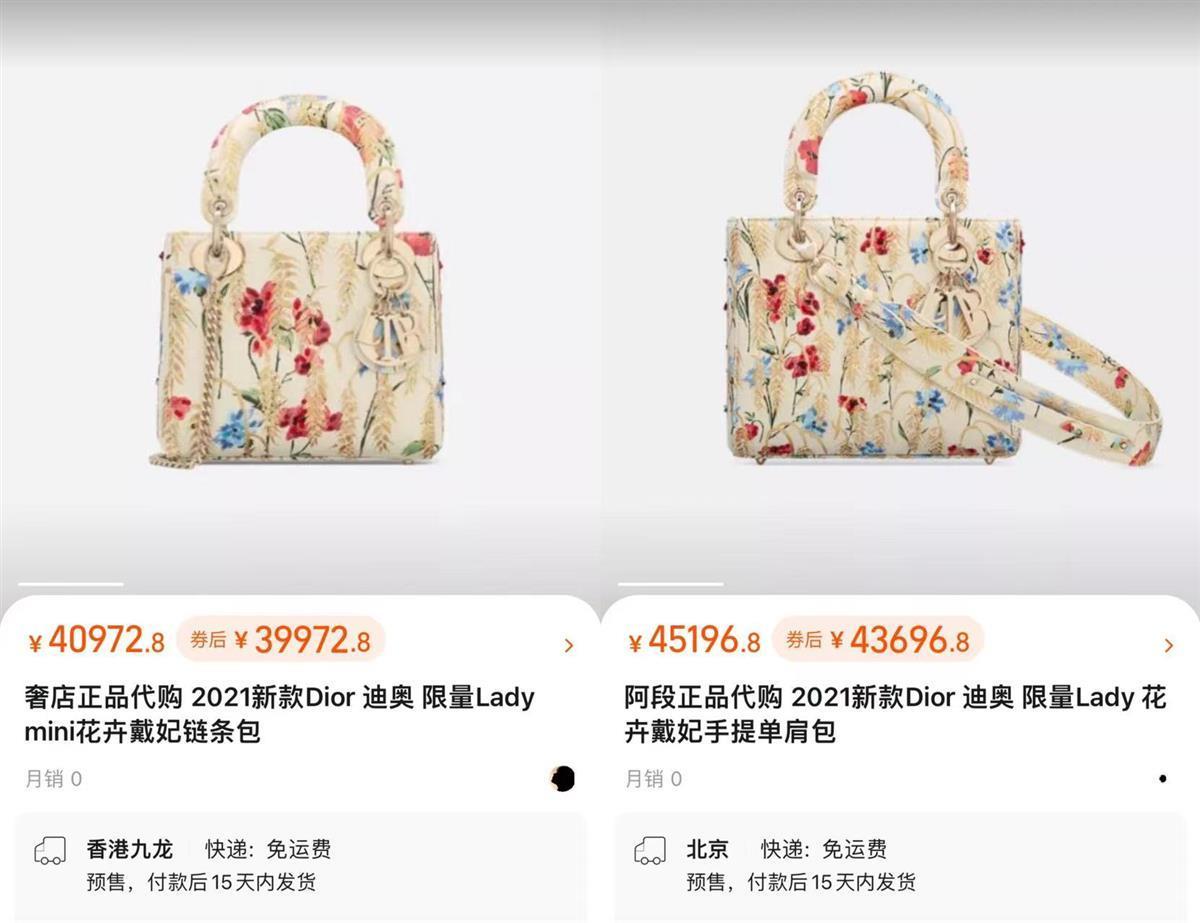1200x923 pixels.
Task: Tap the right image carousel progress bar
Action: 671,584
